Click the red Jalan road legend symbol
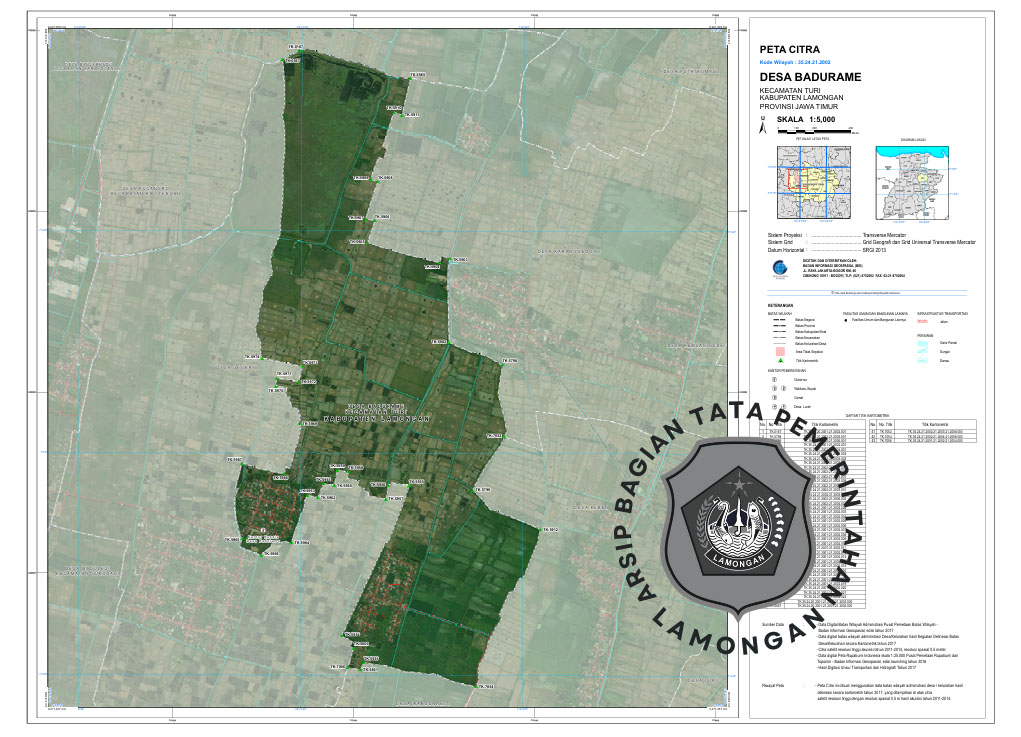Screen dimensions: 1021x737 pyautogui.click(x=922, y=321)
